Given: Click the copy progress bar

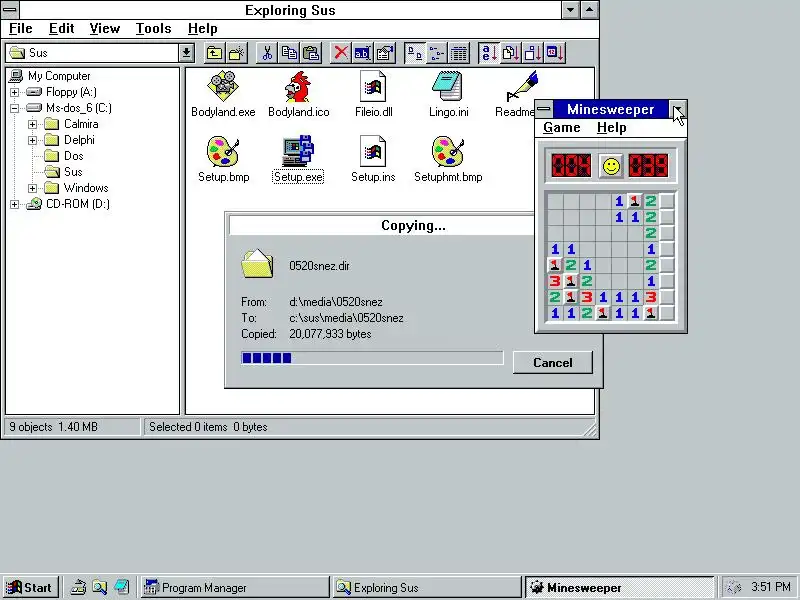Looking at the screenshot, I should point(372,358).
